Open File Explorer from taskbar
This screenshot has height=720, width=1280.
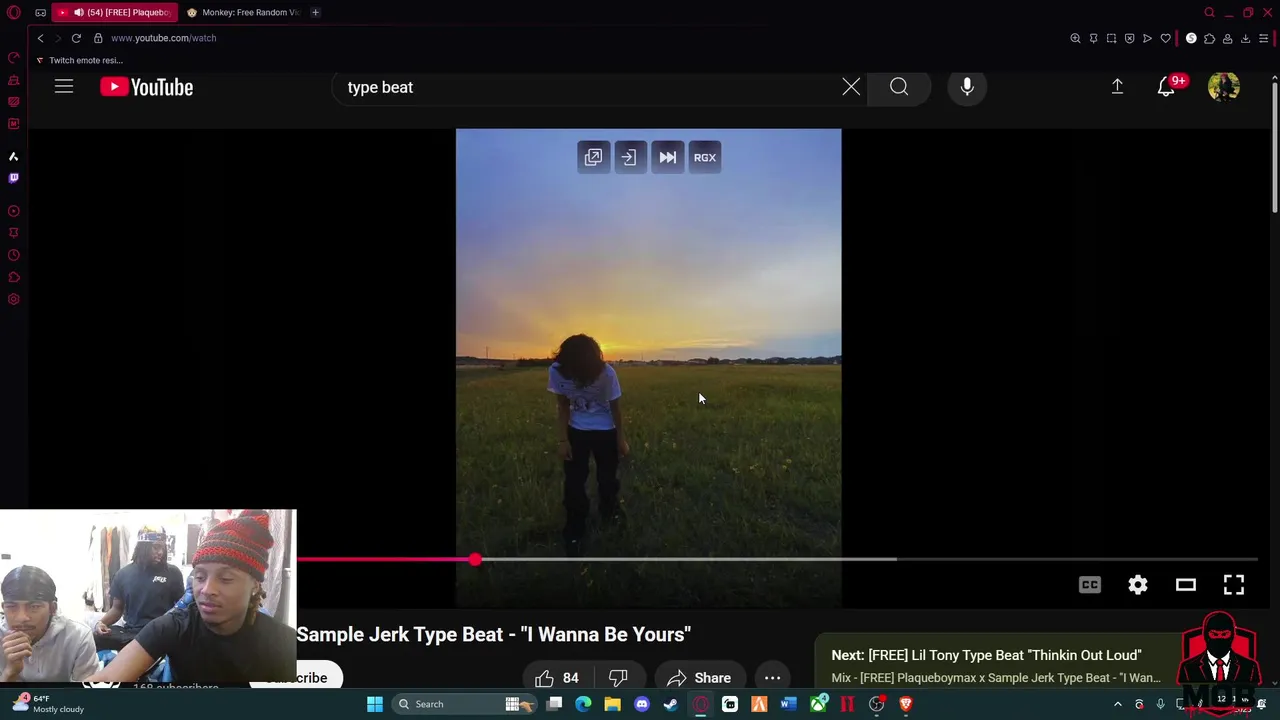(x=612, y=704)
